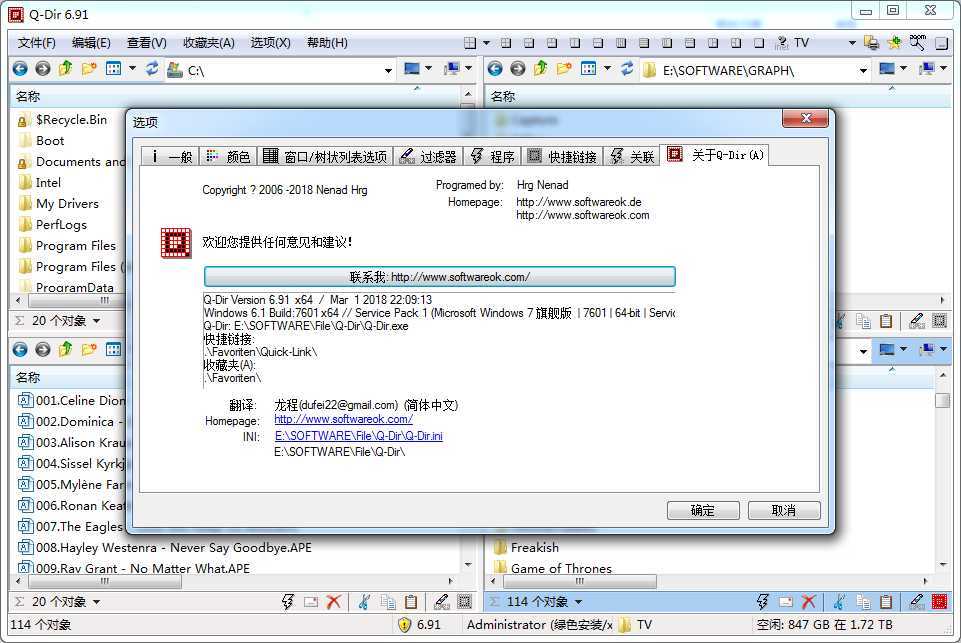Open view-mode dropdown arrow in GRAPH pane
Image resolution: width=961 pixels, height=643 pixels.
pos(607,69)
